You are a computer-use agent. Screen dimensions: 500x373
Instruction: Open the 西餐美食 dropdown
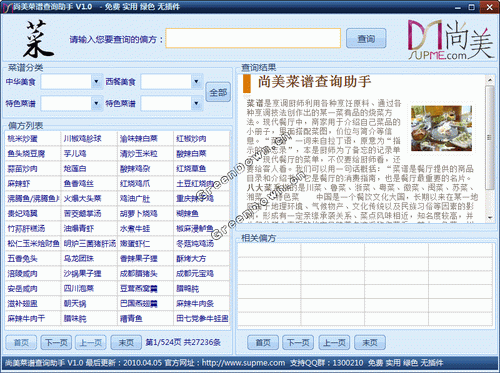tap(196, 82)
